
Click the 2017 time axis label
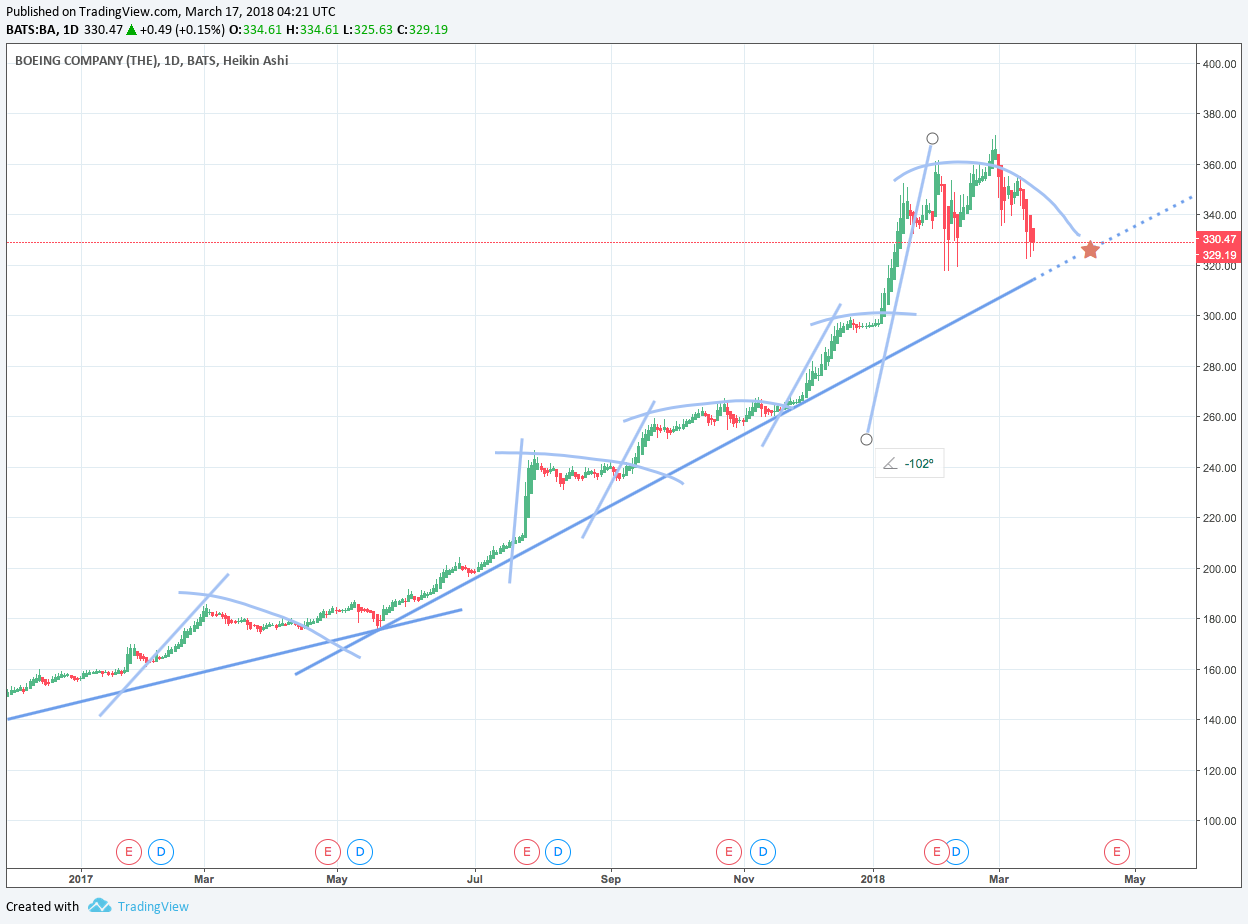81,880
